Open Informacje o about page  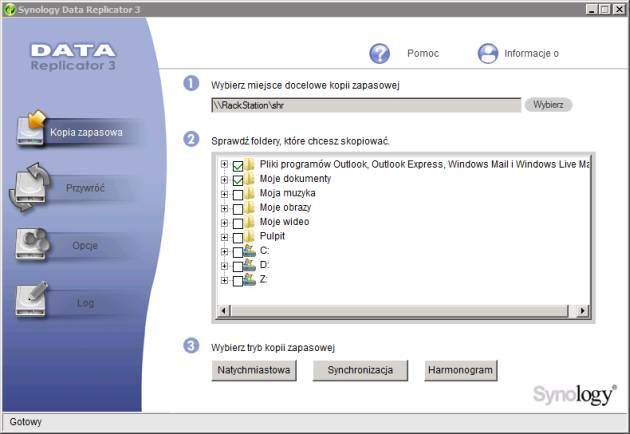(531, 53)
